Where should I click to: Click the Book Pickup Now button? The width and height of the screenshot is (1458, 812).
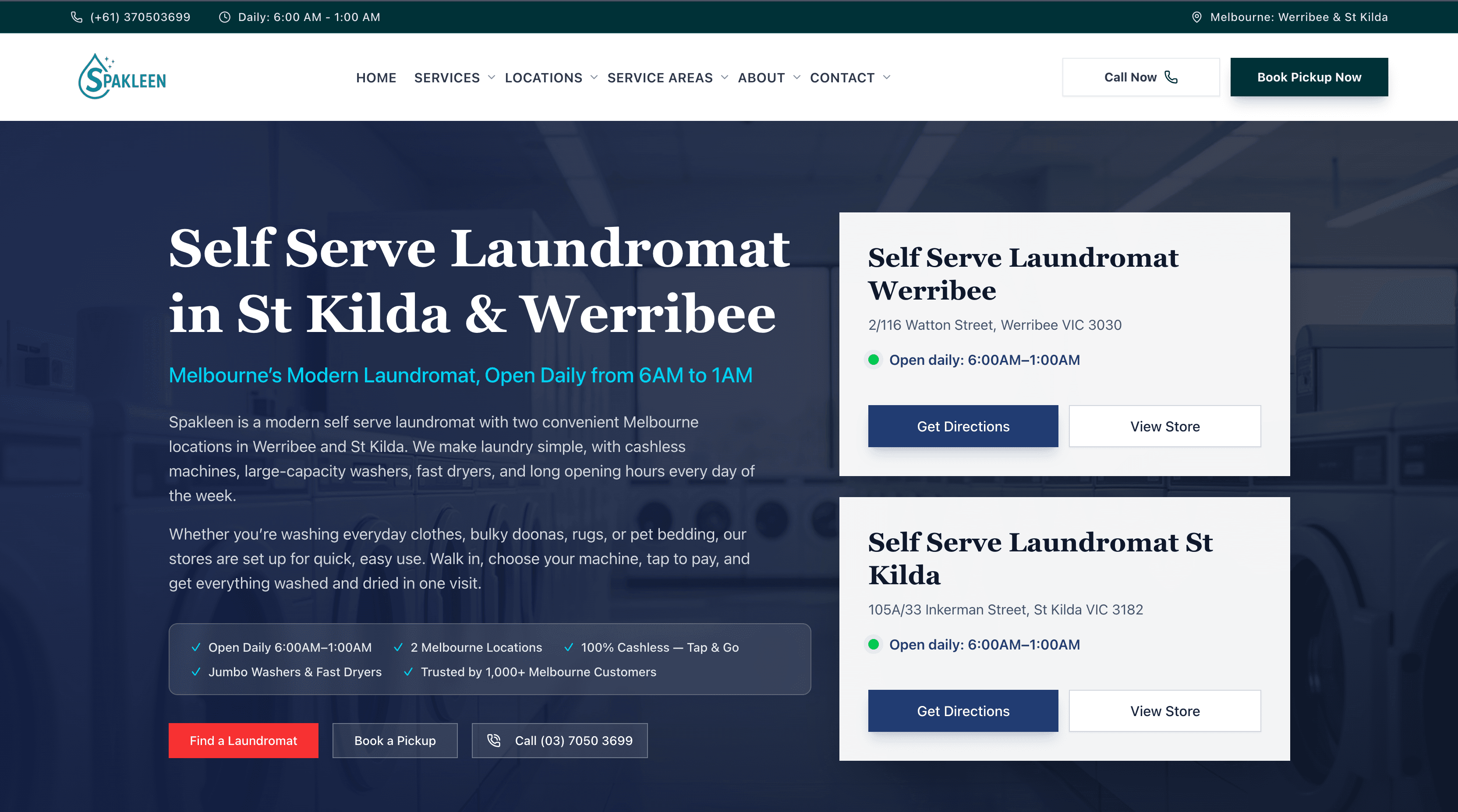[1309, 77]
